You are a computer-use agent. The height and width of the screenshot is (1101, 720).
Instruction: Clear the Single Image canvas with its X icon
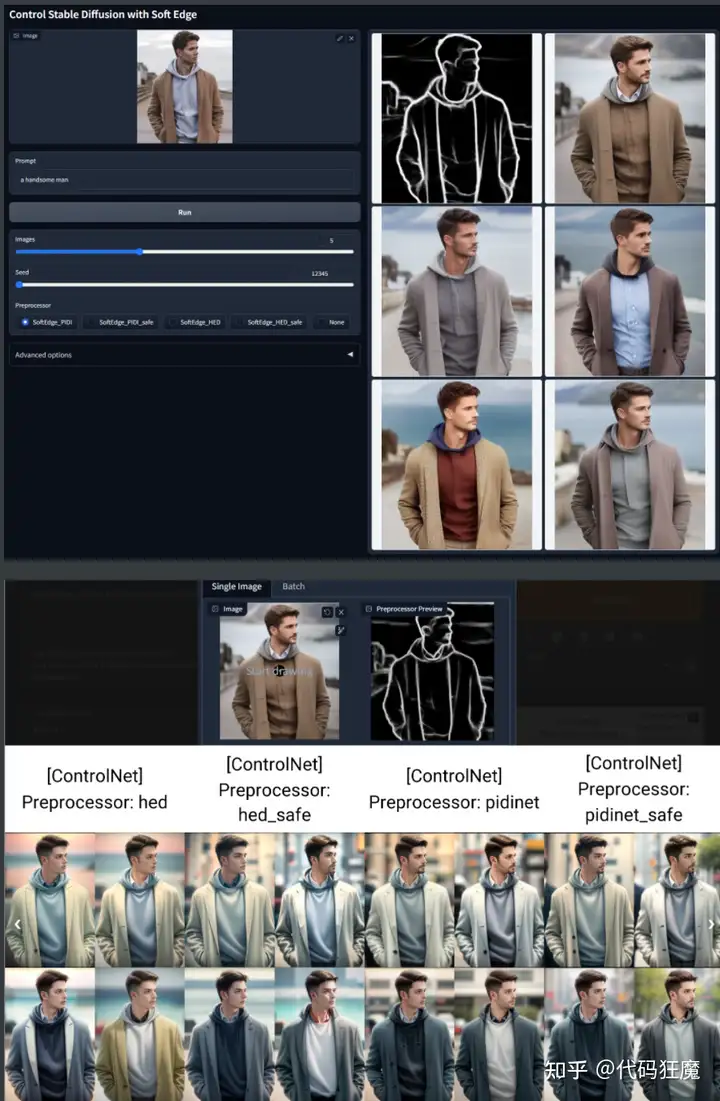pos(341,612)
